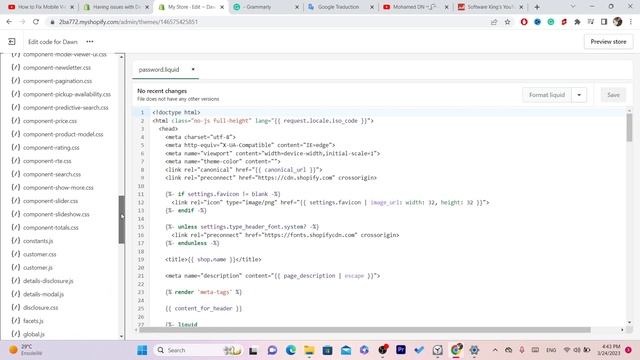Click the share page icon in address bar
Image resolution: width=640 pixels, height=360 pixels.
[x=494, y=22]
